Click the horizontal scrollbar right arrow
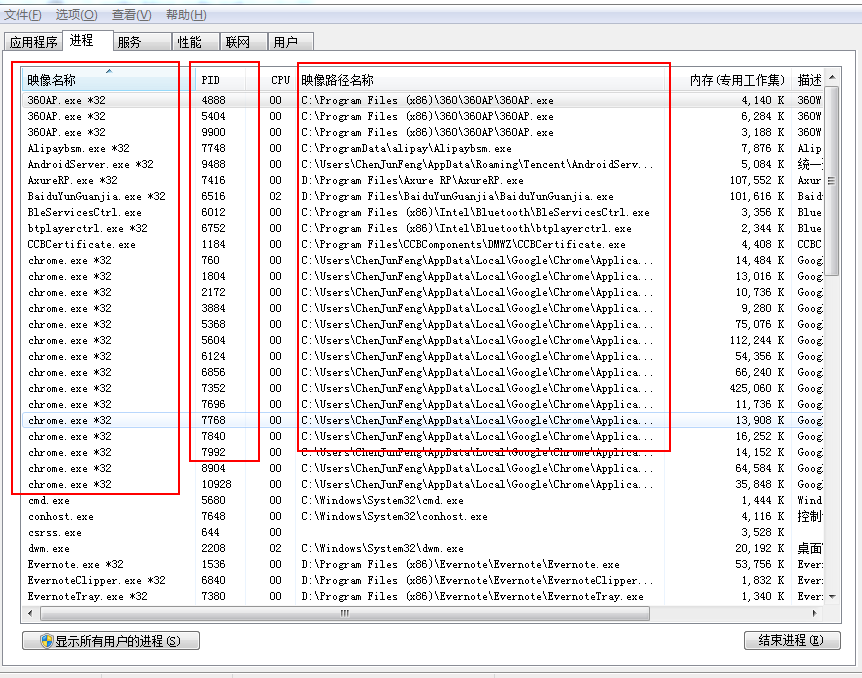This screenshot has width=862, height=678. tap(814, 613)
